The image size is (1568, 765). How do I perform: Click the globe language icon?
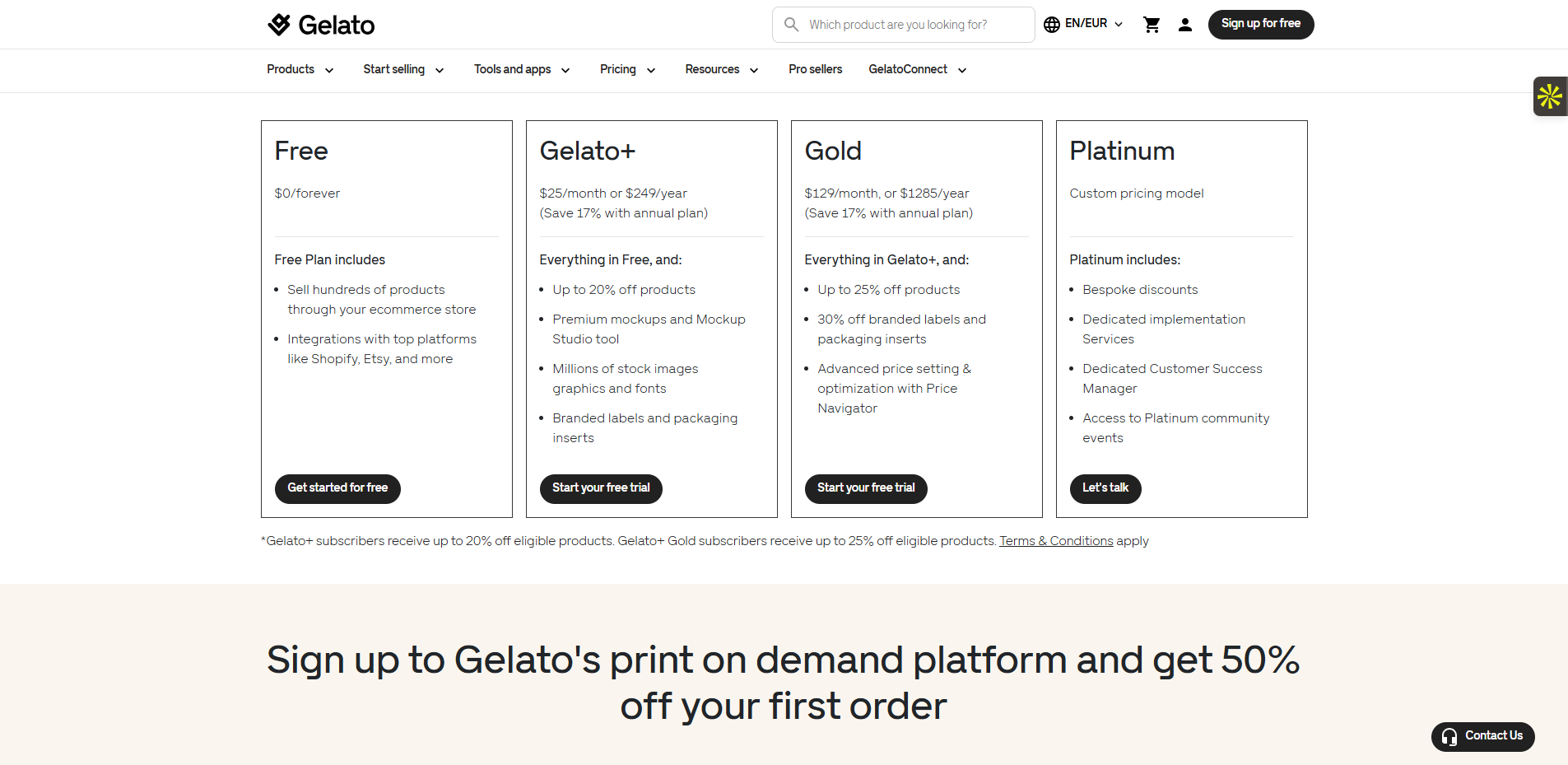coord(1052,25)
